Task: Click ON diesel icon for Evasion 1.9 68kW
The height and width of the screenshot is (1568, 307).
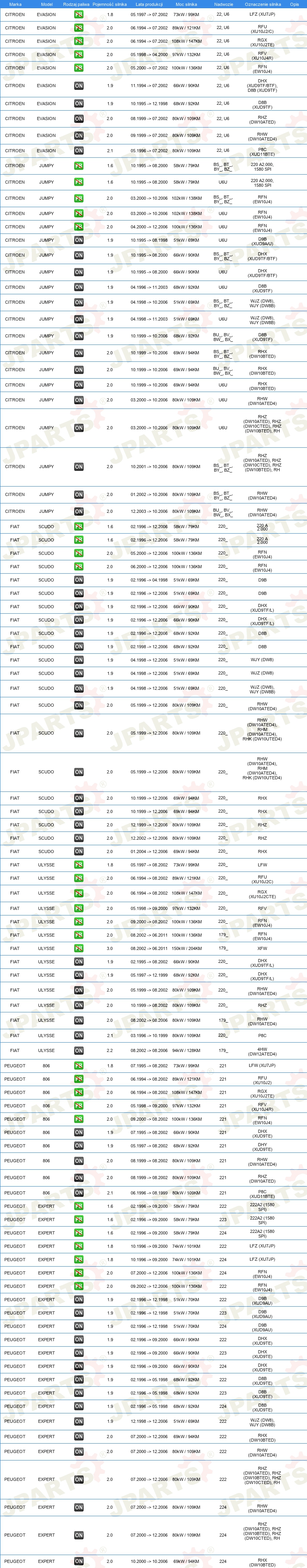Action: 79,104
